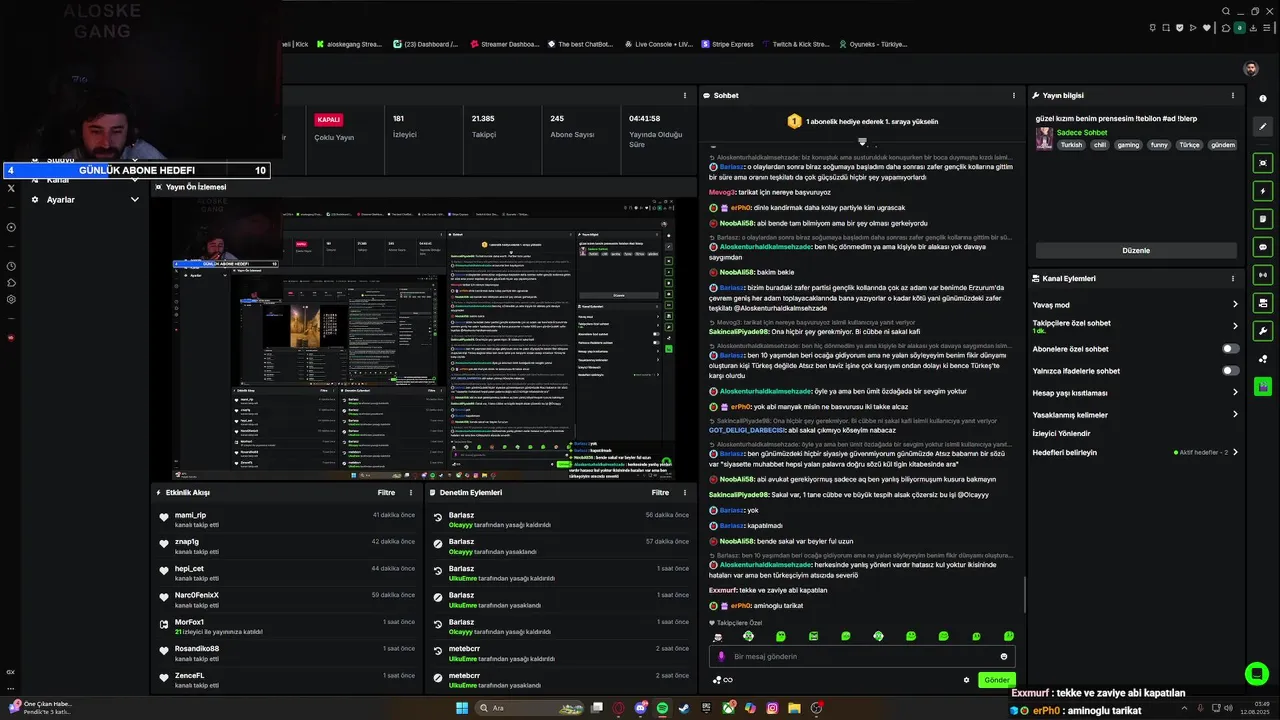Toggle the wrench stream info panel icon
Viewport: 1280px width, 720px height.
click(x=1263, y=330)
